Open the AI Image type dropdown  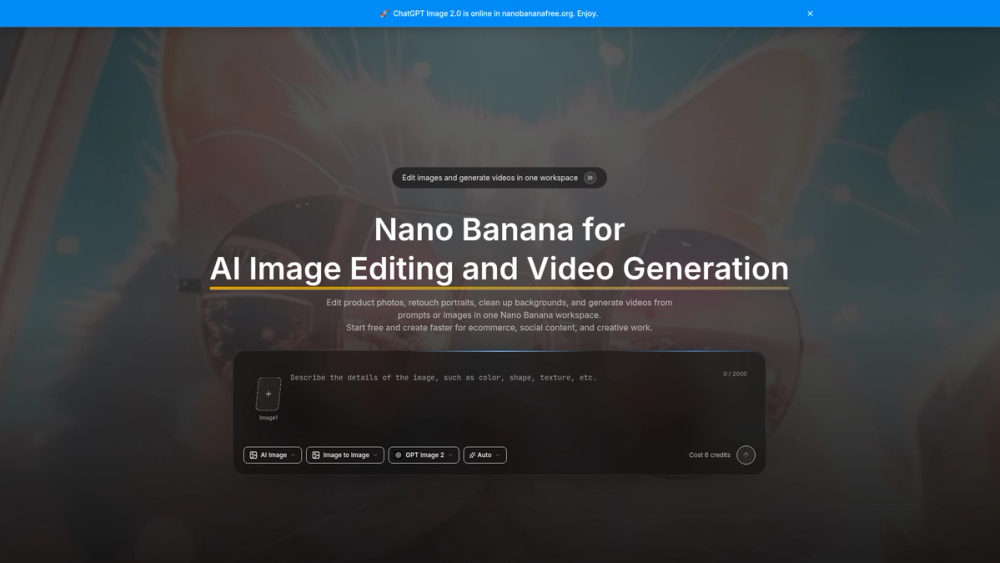pos(272,455)
